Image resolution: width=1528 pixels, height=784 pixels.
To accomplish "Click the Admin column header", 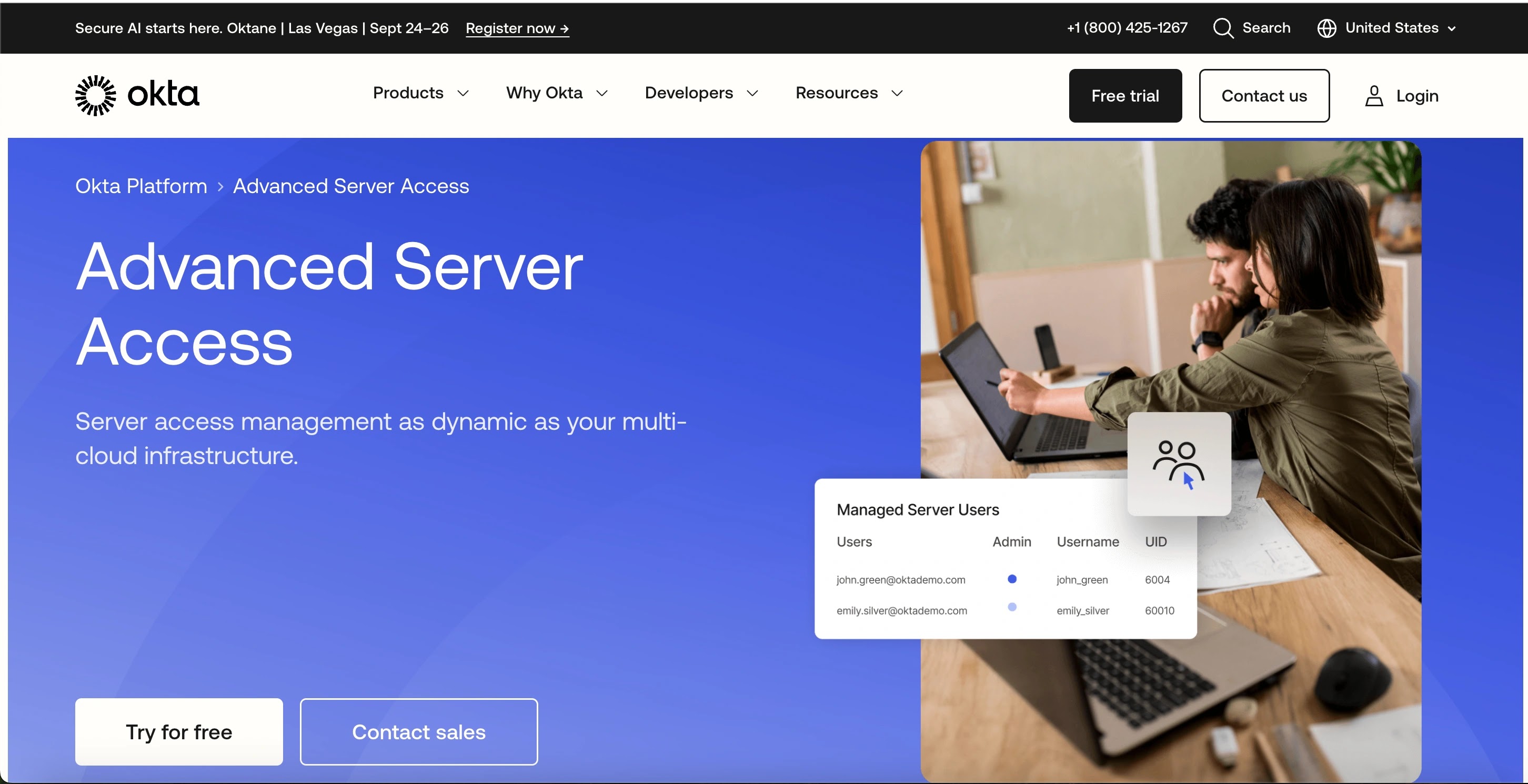I will point(1011,541).
